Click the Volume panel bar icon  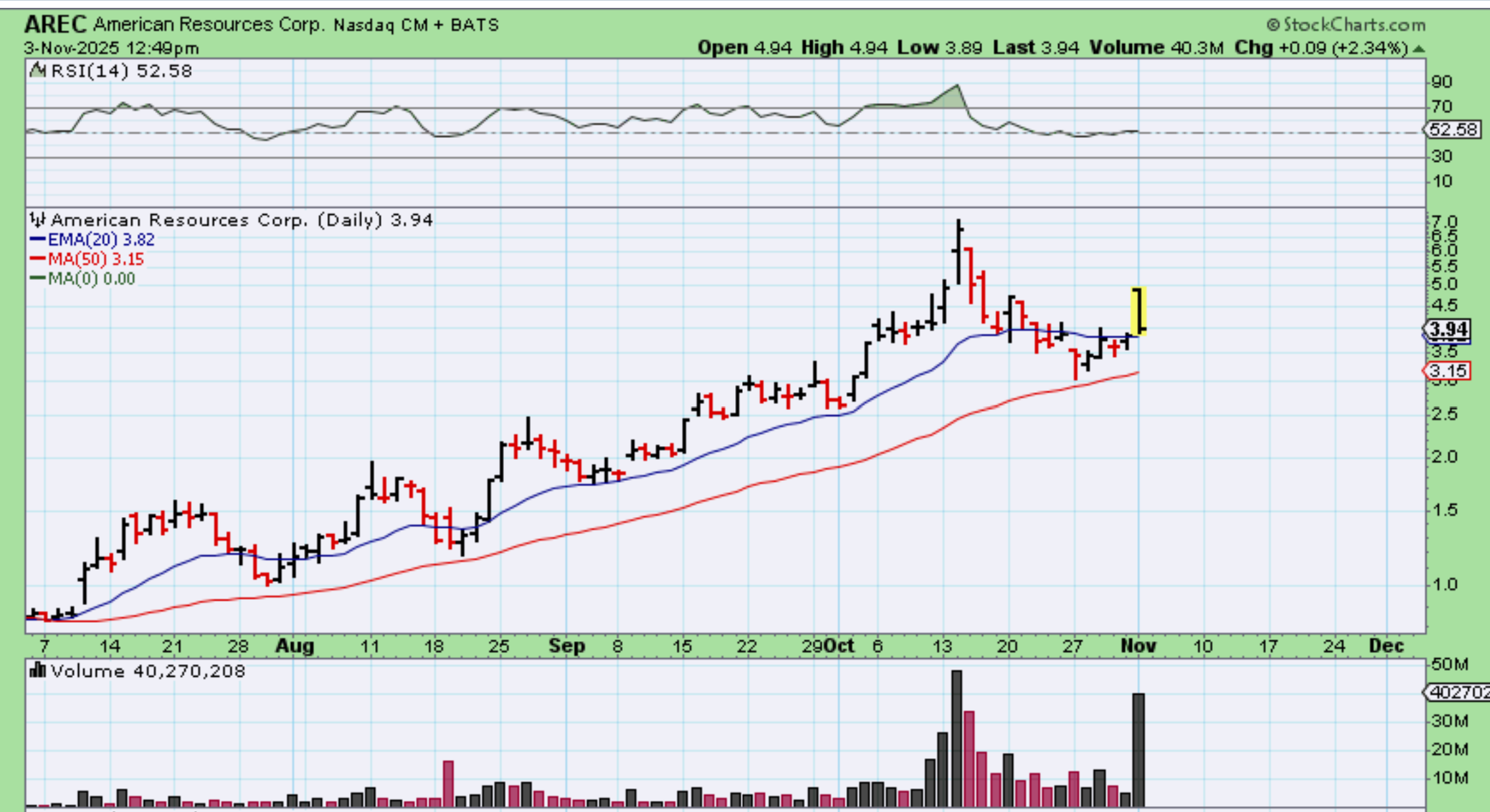(x=38, y=671)
